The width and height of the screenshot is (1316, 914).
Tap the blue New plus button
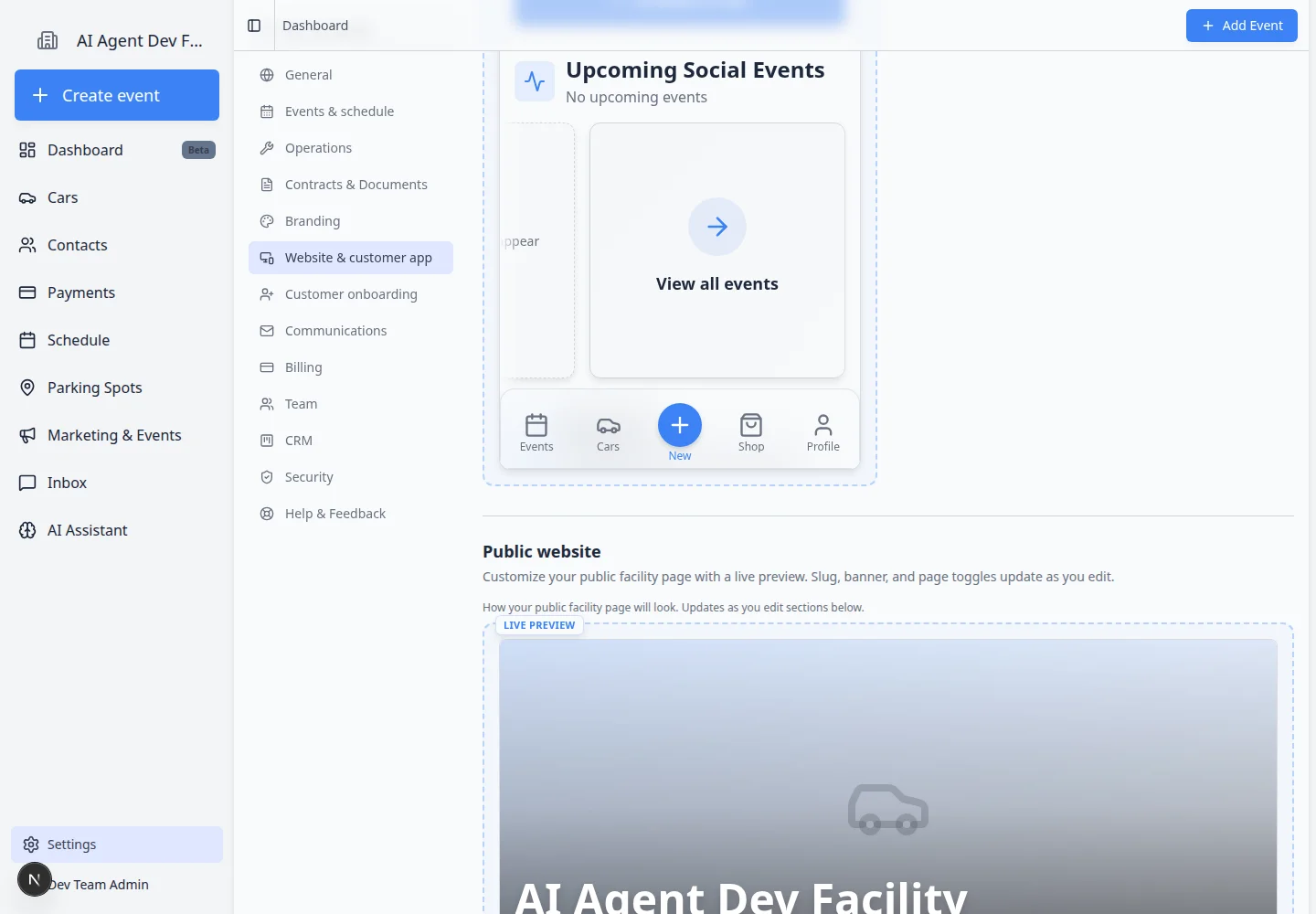click(x=680, y=425)
